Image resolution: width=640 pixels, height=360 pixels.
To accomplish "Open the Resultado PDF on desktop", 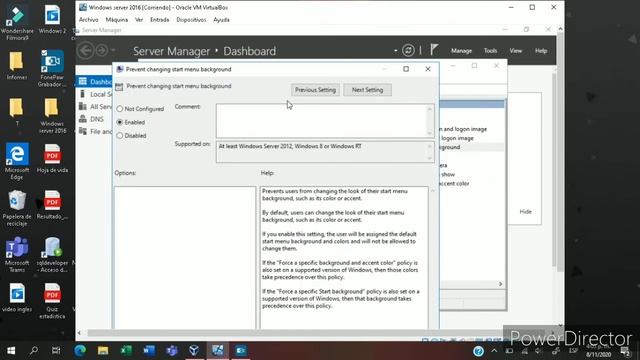I will coord(52,205).
